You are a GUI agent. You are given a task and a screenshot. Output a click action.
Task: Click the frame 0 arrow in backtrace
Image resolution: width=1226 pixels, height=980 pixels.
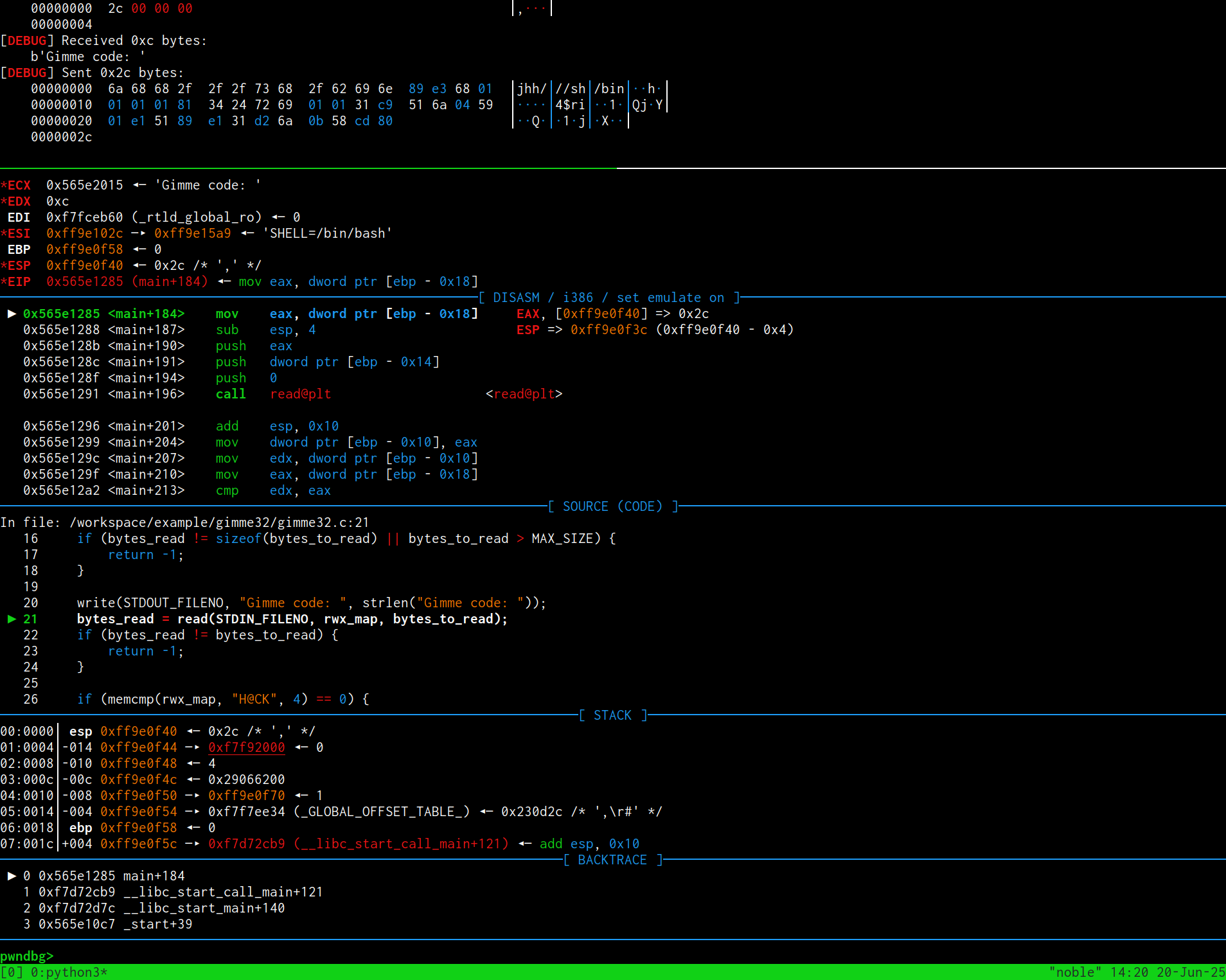point(12,876)
